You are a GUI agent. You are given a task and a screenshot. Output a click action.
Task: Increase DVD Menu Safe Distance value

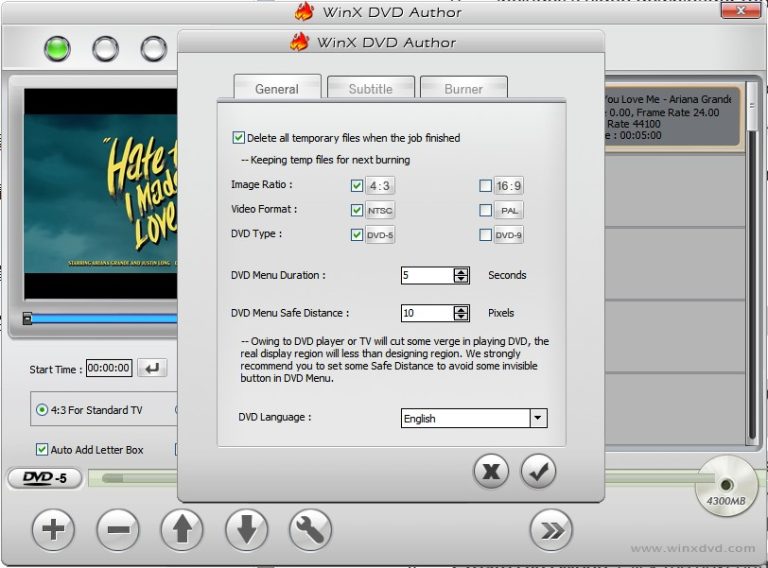tap(460, 309)
